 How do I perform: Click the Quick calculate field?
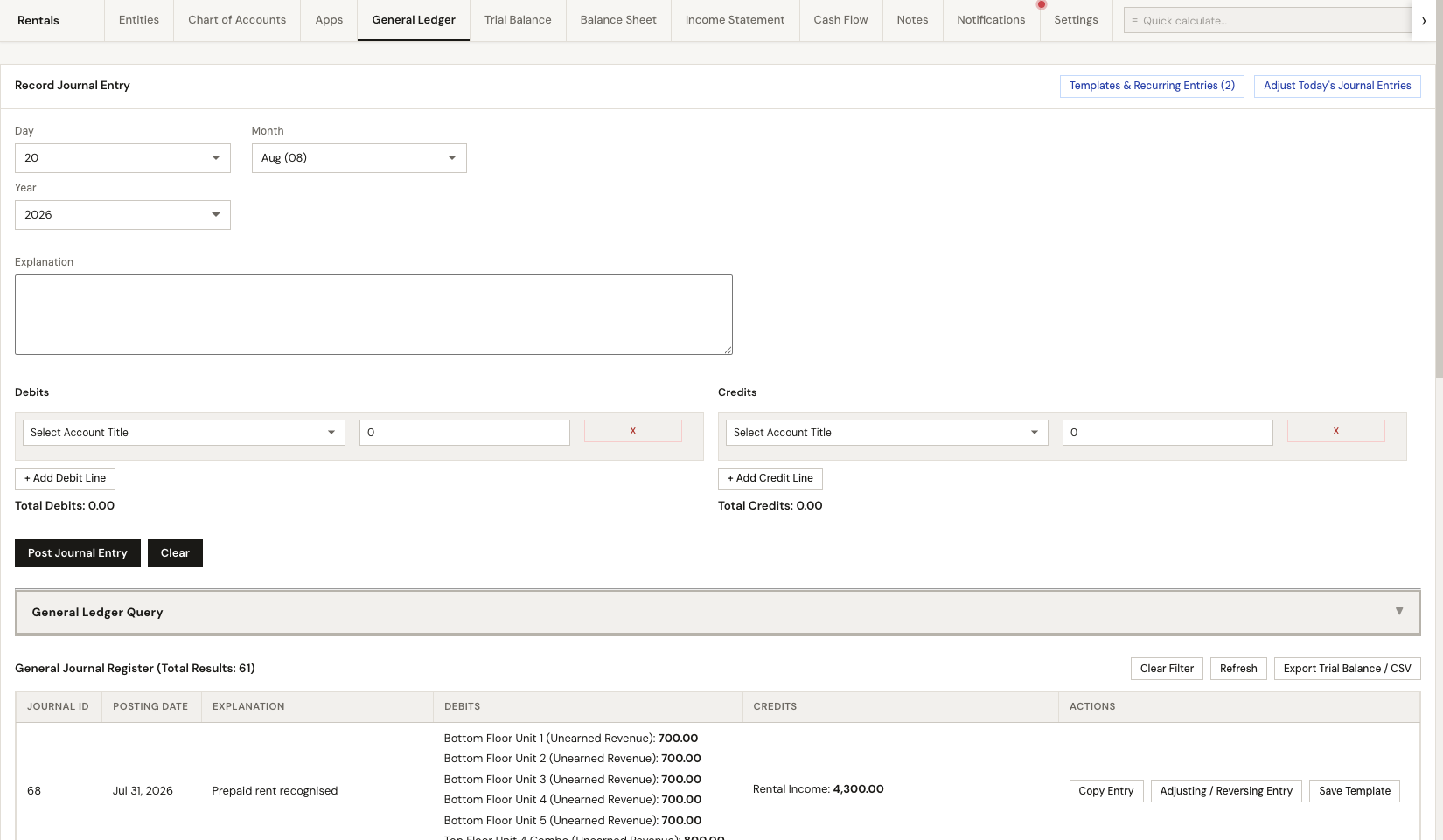[1268, 20]
